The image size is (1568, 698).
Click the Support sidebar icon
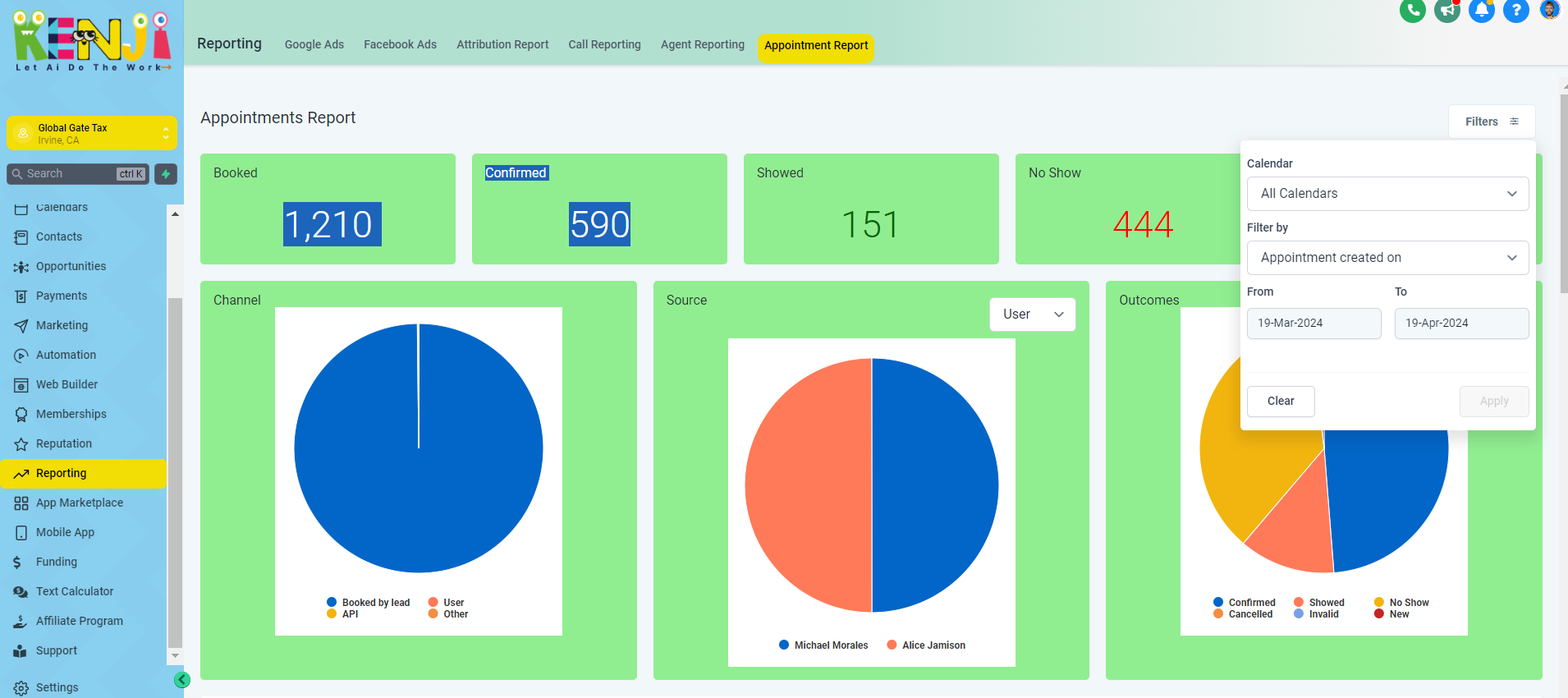pos(21,651)
